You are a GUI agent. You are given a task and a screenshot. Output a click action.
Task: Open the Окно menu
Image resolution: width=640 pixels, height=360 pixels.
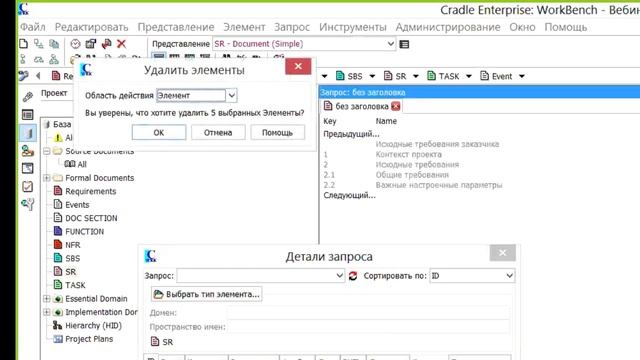pos(522,27)
